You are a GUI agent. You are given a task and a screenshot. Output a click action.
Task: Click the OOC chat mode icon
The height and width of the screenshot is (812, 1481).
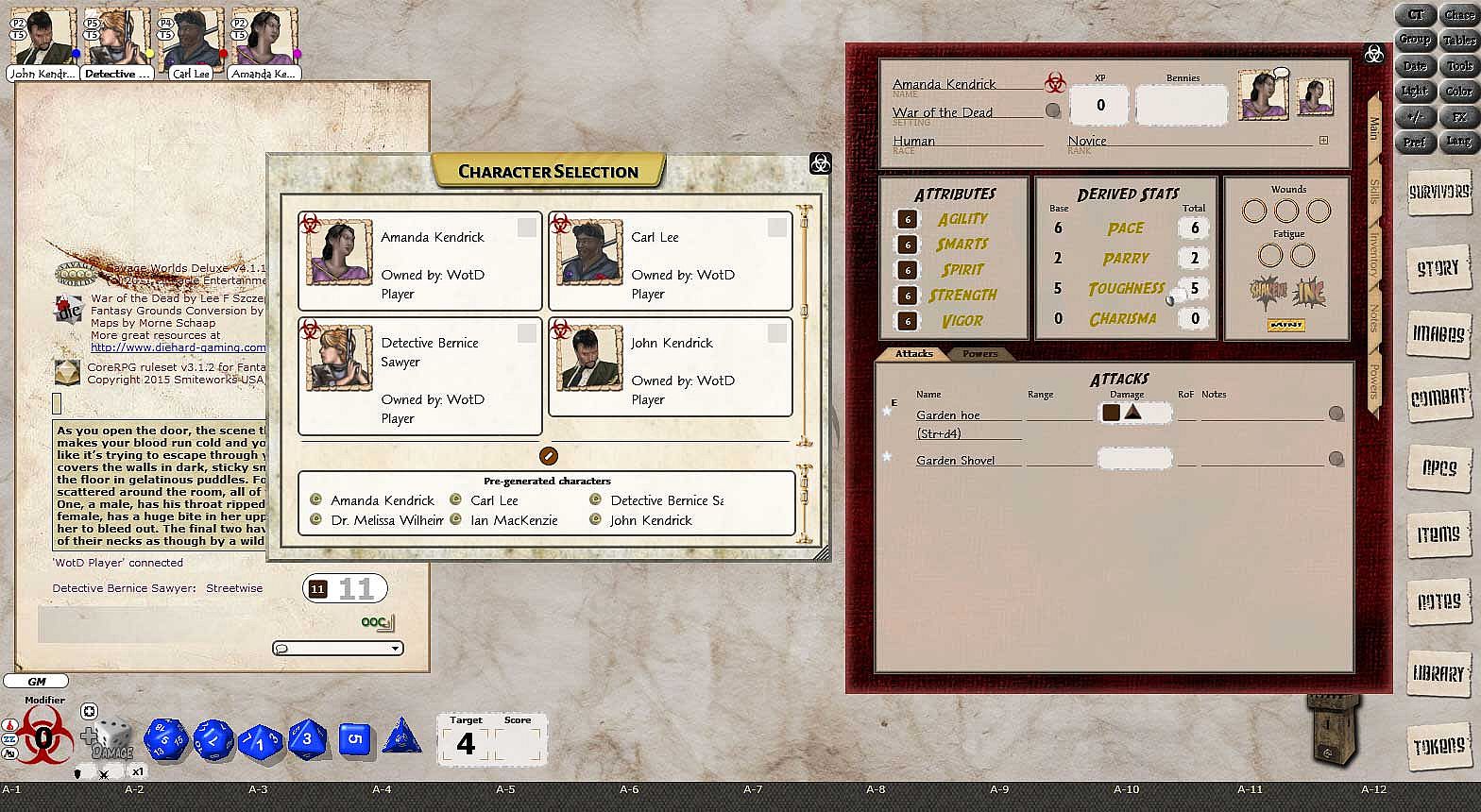(x=378, y=623)
